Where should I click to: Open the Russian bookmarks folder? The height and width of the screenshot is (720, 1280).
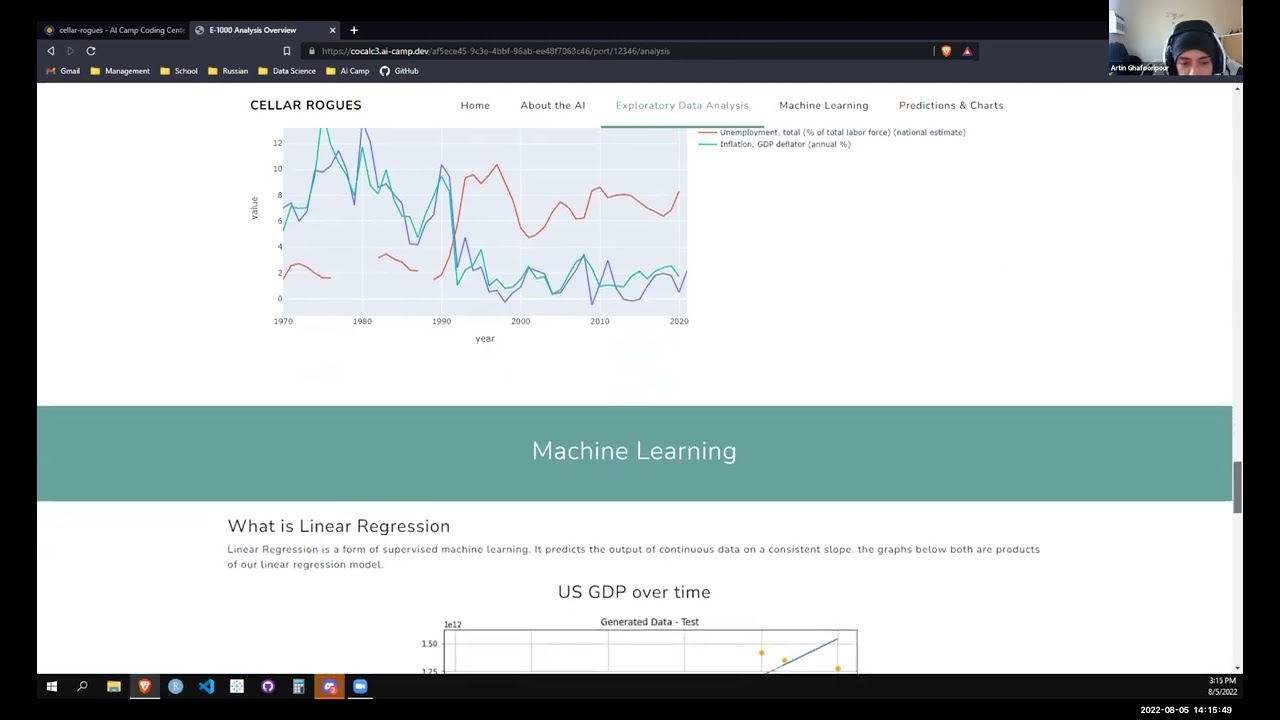(x=228, y=71)
